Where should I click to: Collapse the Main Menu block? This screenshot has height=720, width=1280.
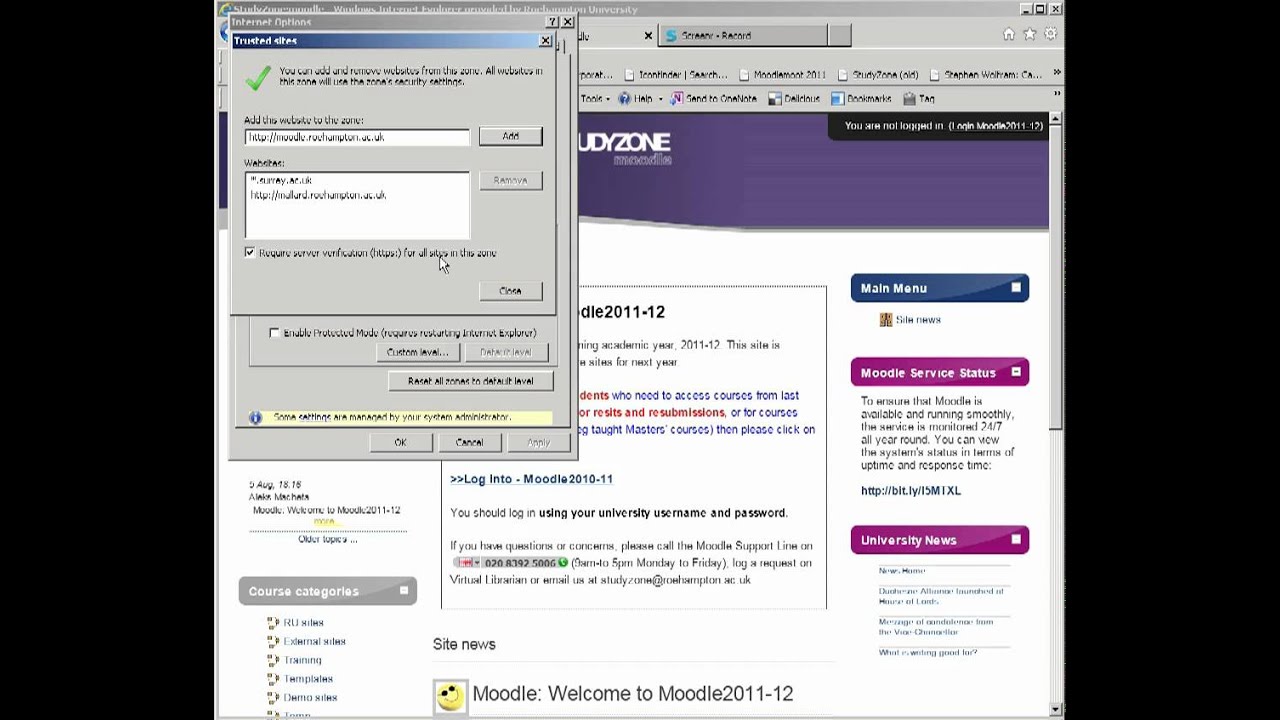(x=1016, y=288)
